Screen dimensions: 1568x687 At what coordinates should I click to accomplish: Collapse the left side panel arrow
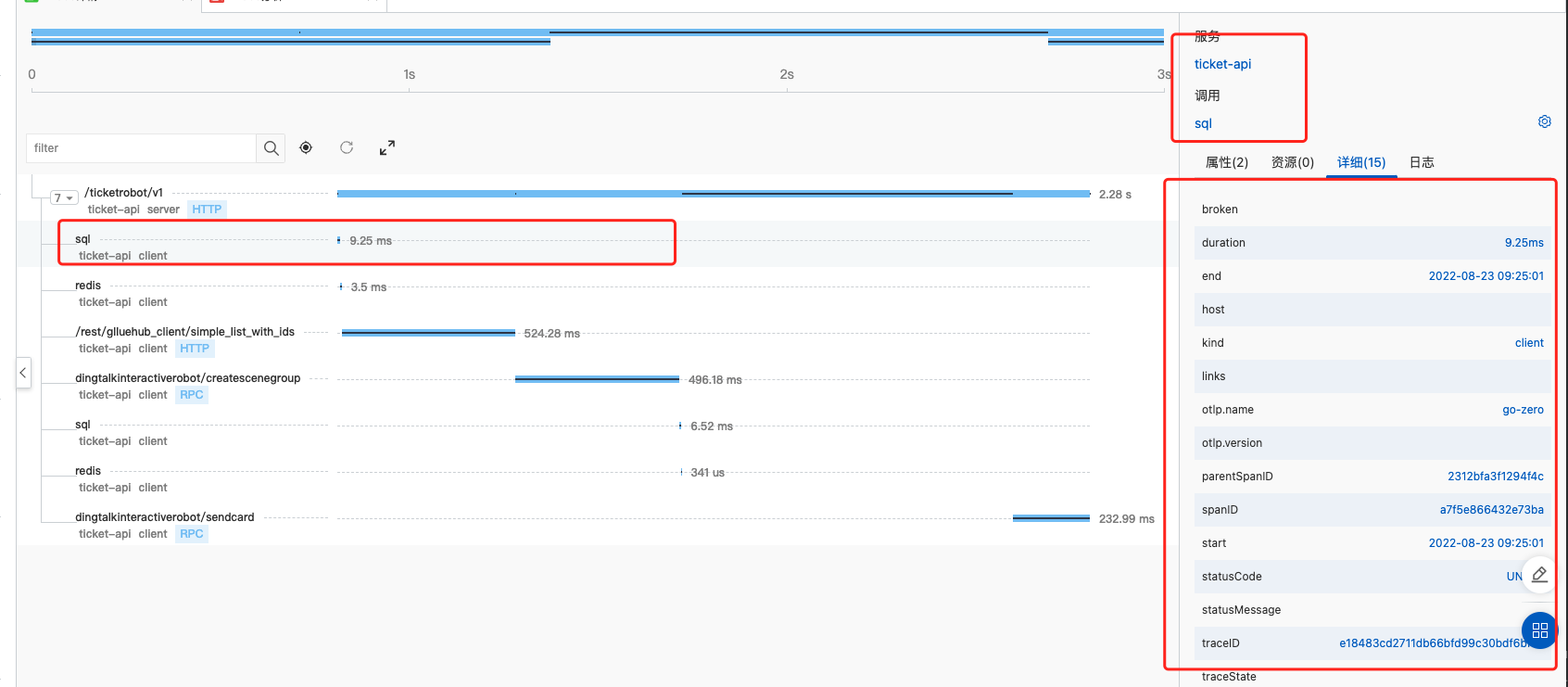(23, 373)
